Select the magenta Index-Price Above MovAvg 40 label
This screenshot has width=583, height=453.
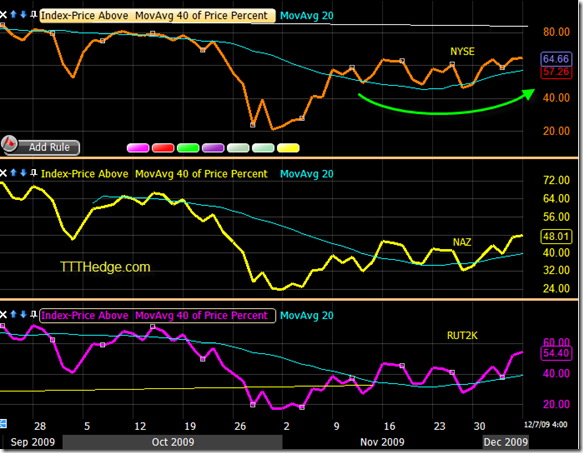157,315
